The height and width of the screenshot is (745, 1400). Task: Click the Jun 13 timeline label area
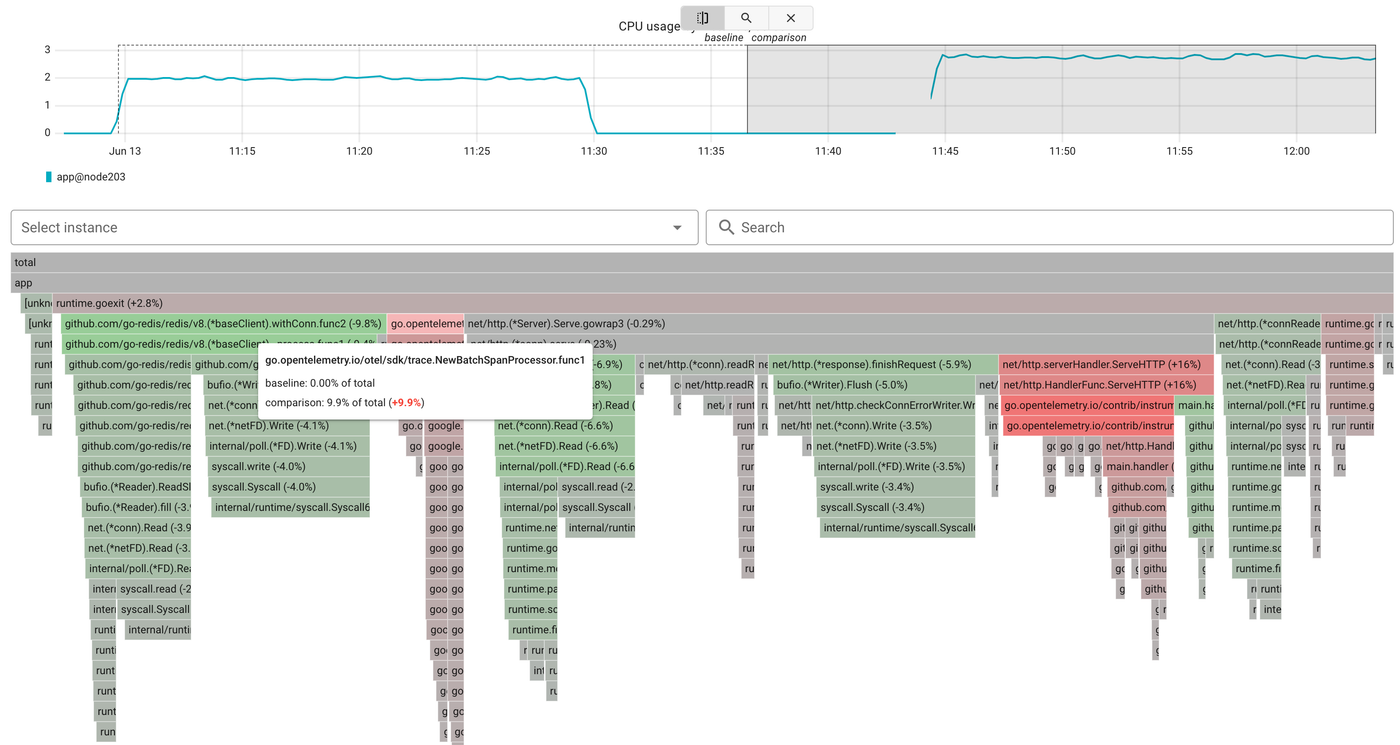124,151
